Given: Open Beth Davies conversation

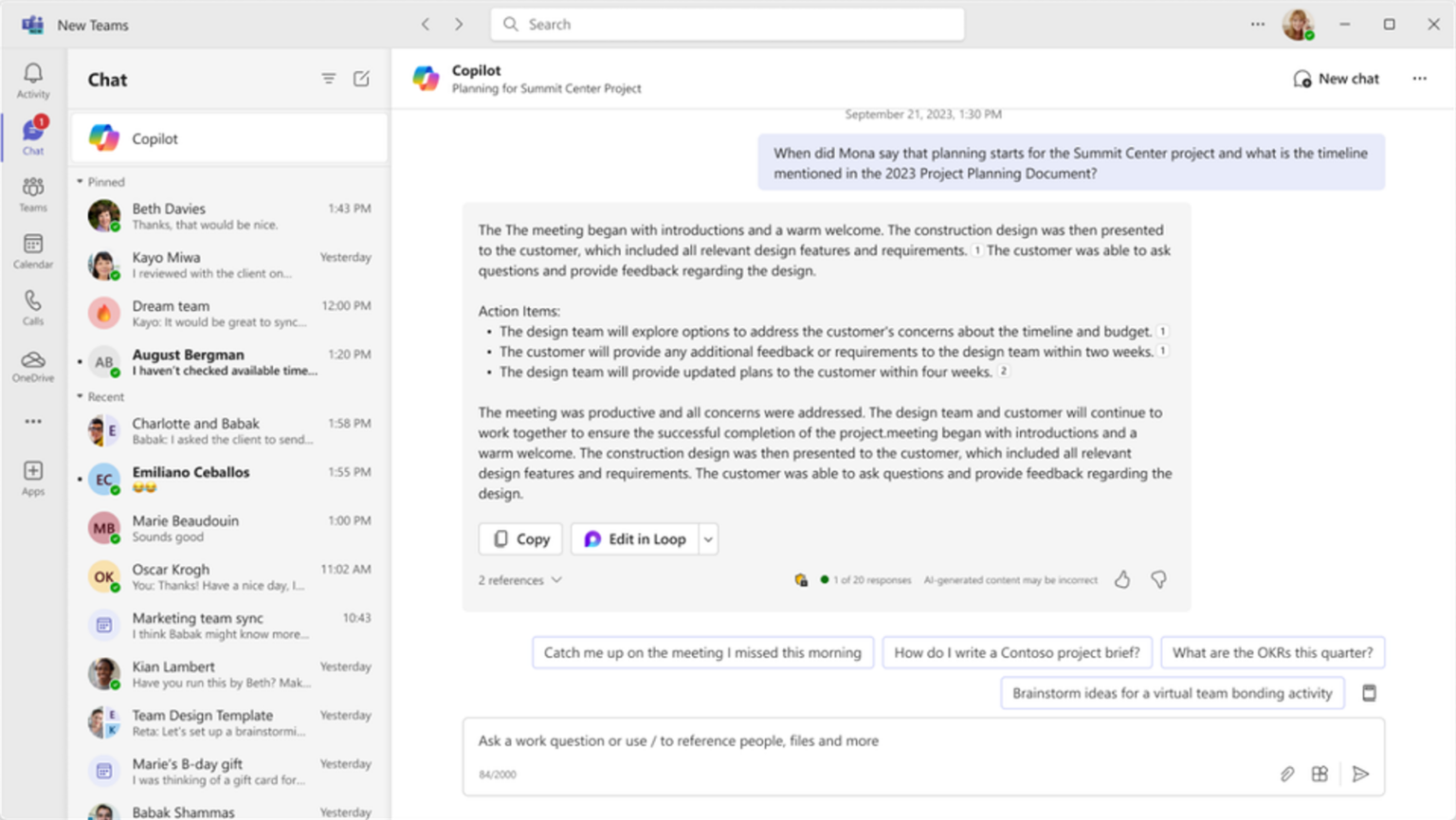Looking at the screenshot, I should click(x=229, y=216).
